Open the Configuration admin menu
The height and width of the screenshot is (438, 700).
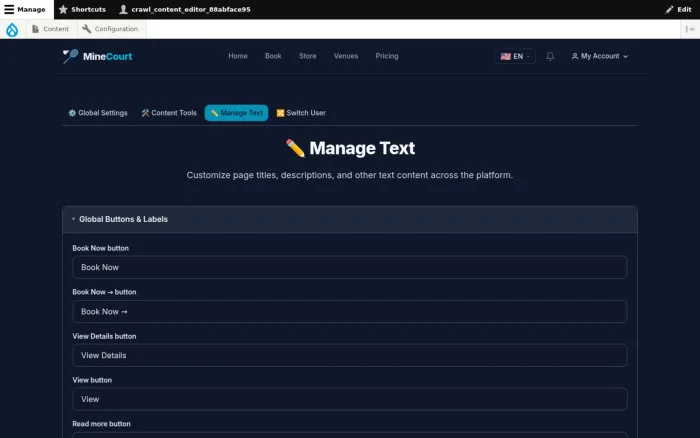110,29
